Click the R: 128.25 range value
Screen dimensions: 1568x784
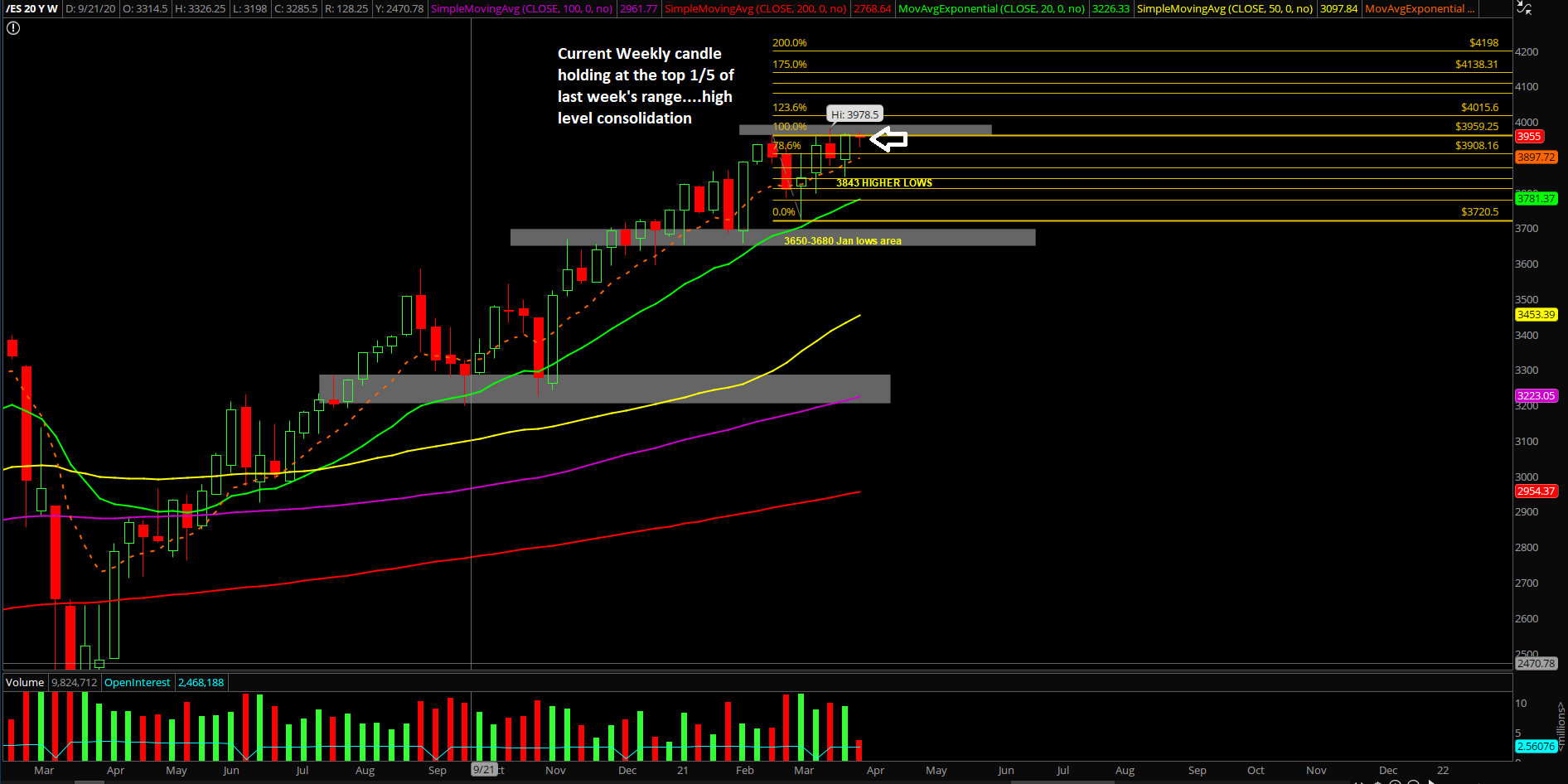(346, 8)
